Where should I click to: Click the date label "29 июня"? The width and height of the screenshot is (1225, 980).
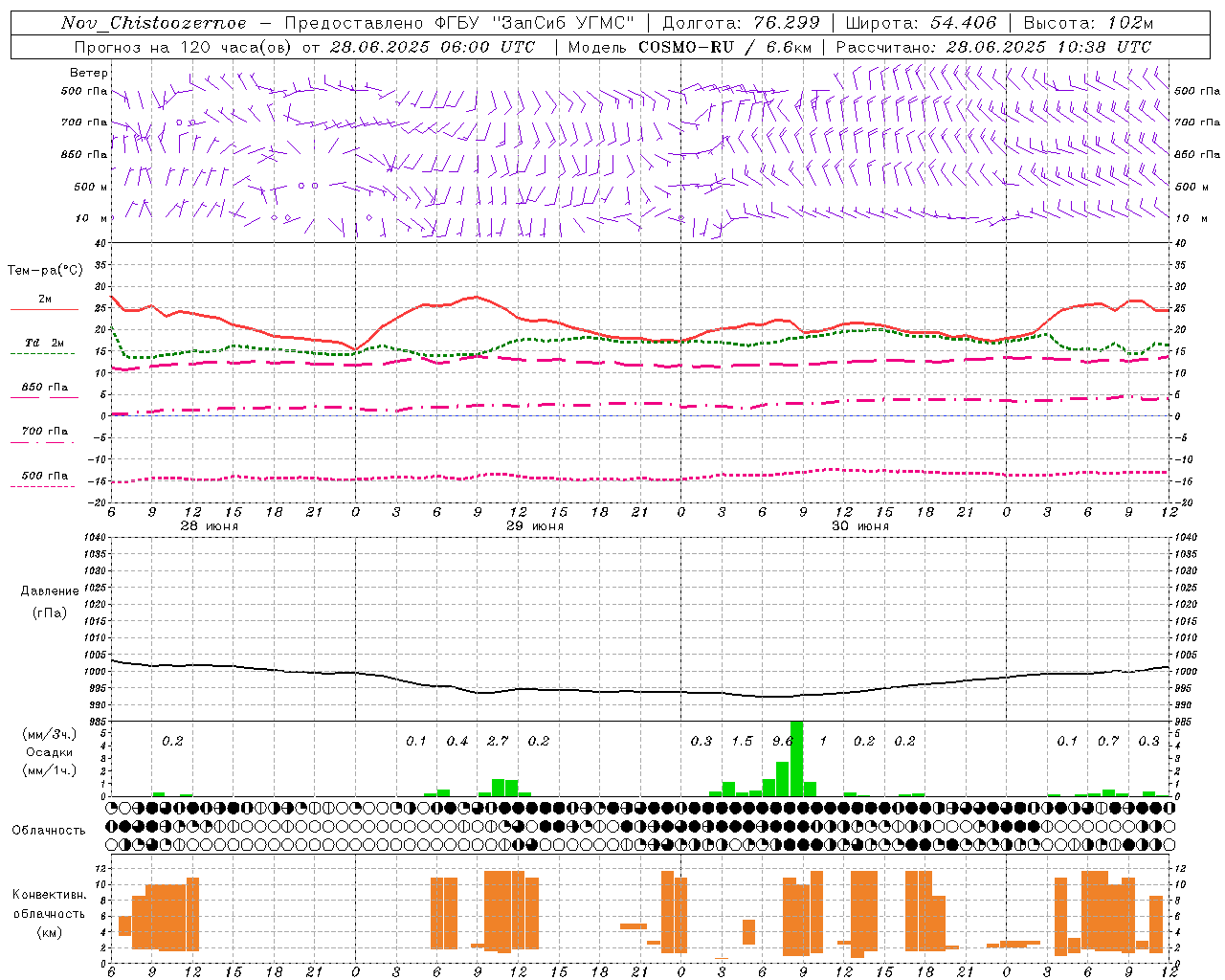[x=535, y=526]
